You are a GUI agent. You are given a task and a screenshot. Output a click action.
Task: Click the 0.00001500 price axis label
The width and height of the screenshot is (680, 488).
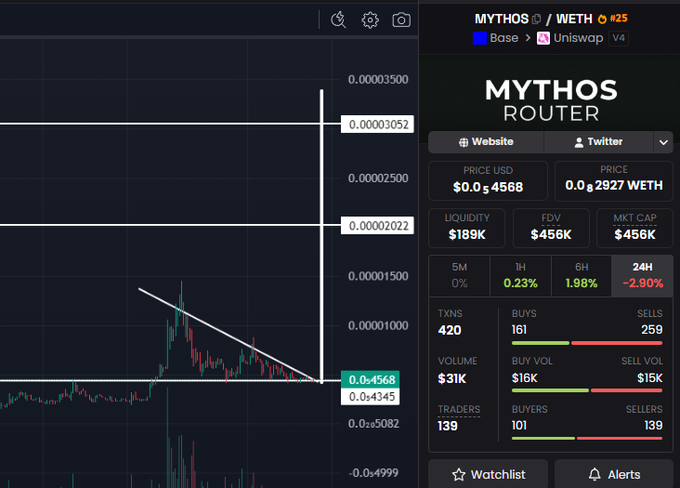pyautogui.click(x=378, y=276)
